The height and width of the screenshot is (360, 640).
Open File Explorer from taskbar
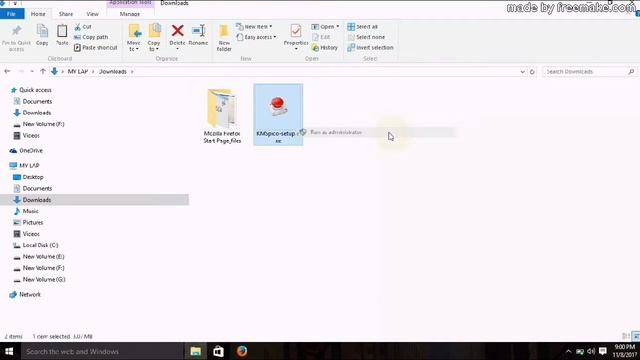(x=196, y=351)
